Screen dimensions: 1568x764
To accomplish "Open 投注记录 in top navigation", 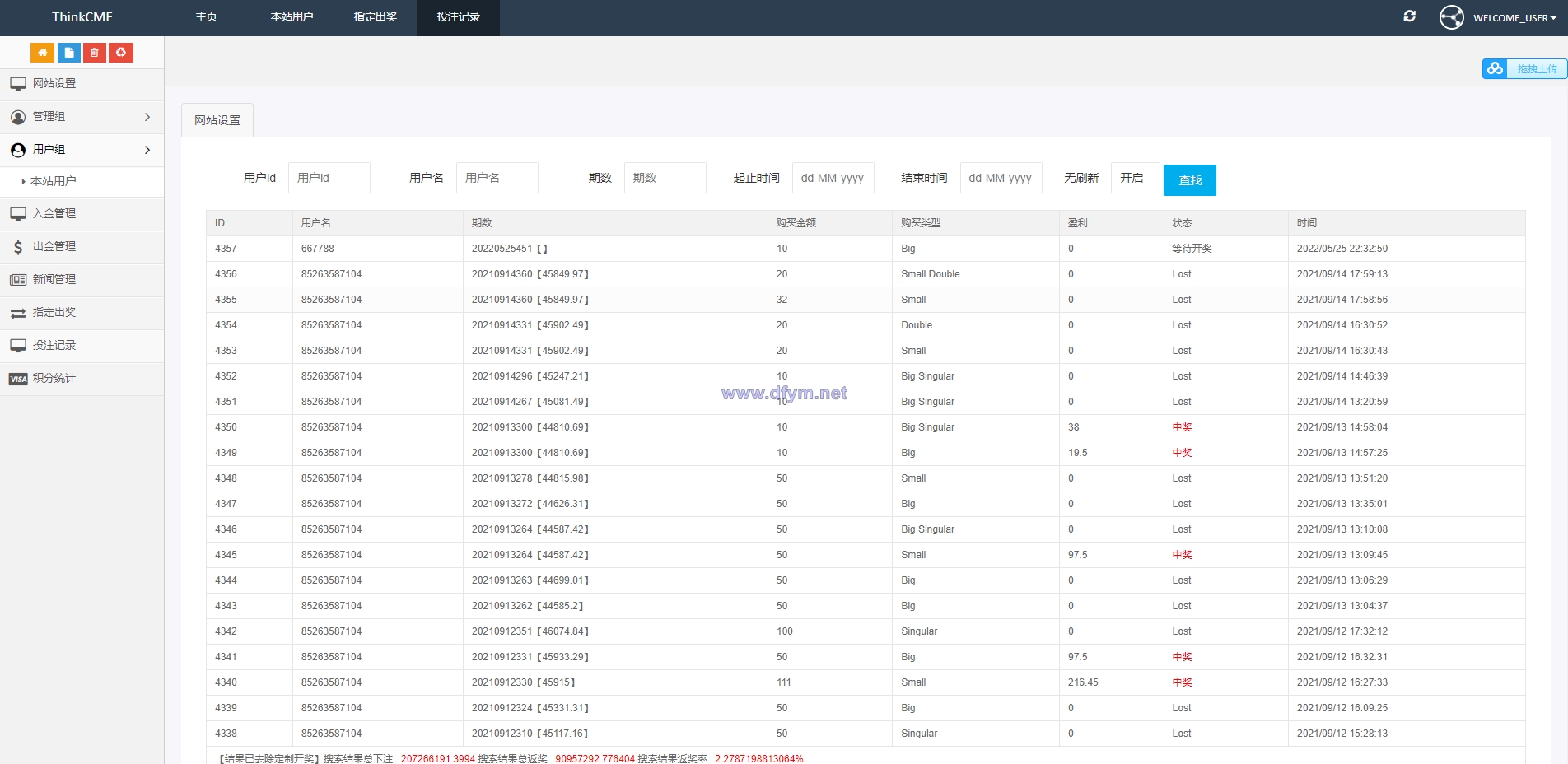I will pyautogui.click(x=458, y=17).
